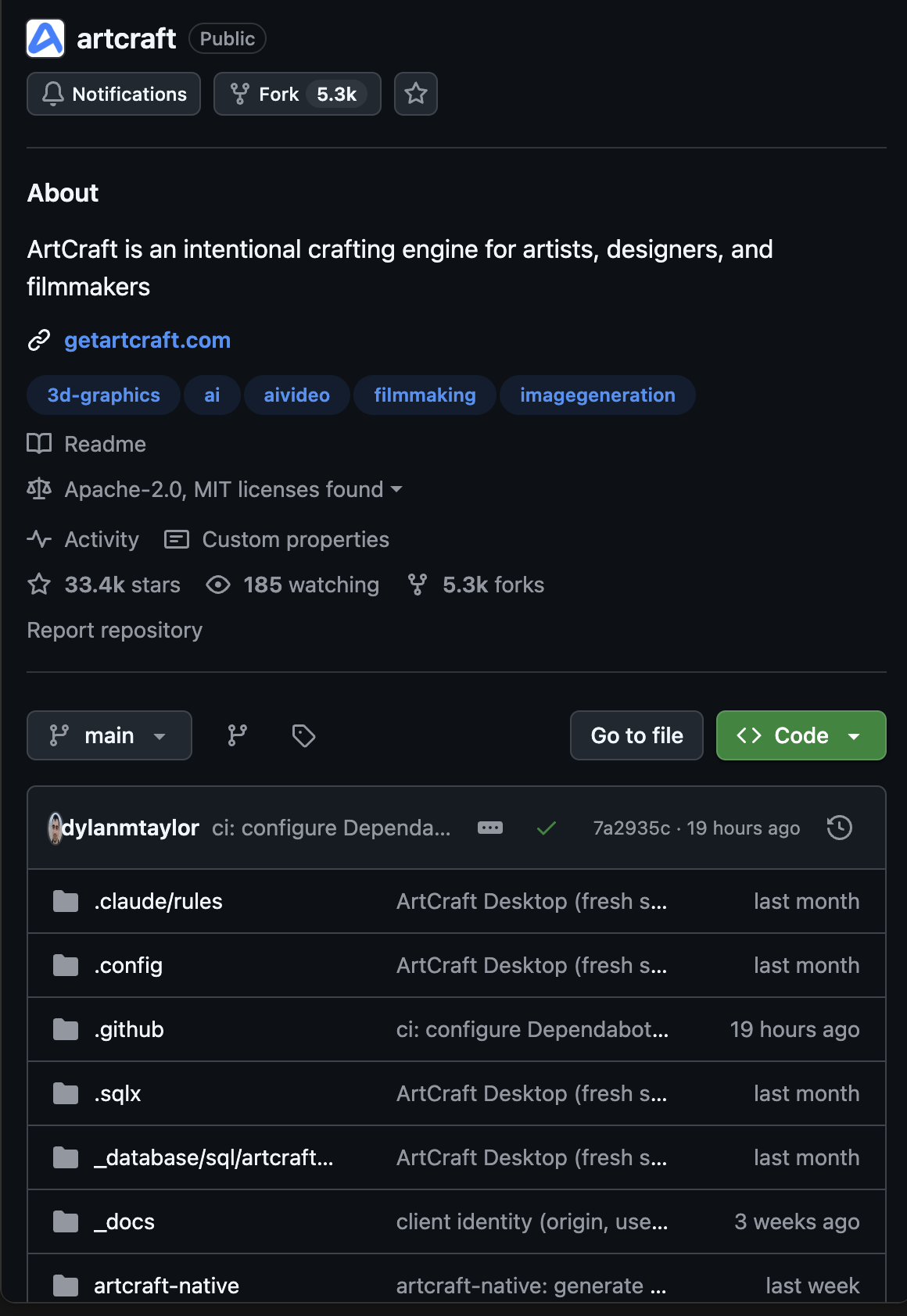Click the artcraft repository logo avatar
This screenshot has width=907, height=1316.
(45, 38)
